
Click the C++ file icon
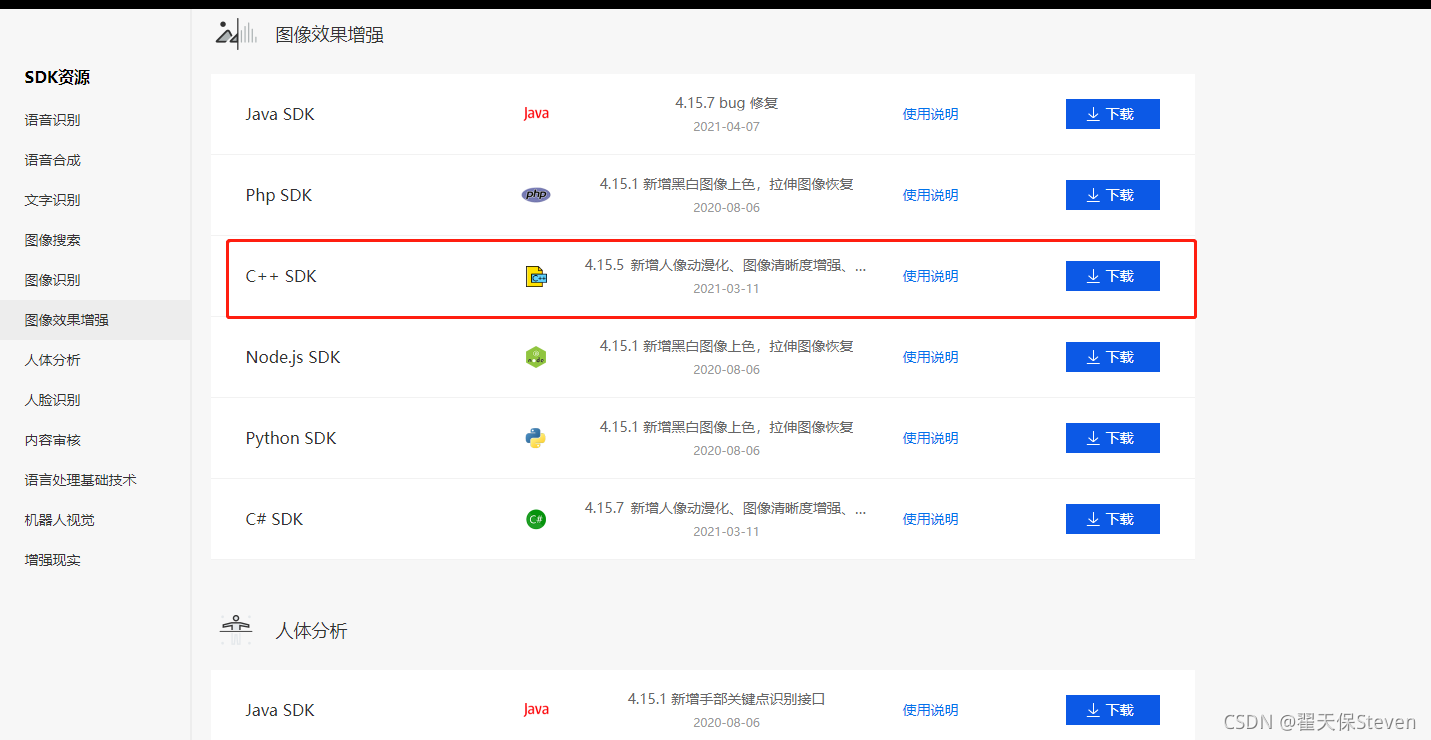536,276
